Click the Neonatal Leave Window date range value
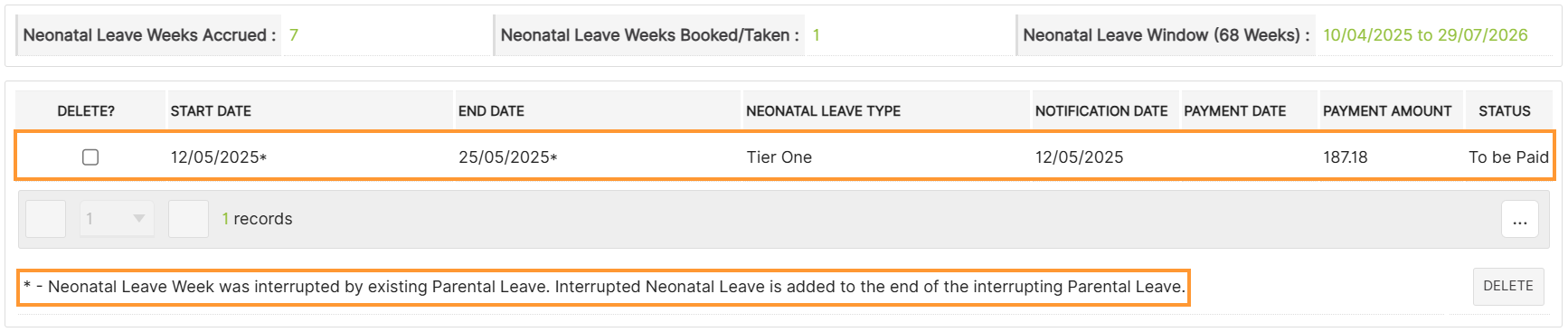Viewport: 1568px width, 332px height. point(1425,35)
